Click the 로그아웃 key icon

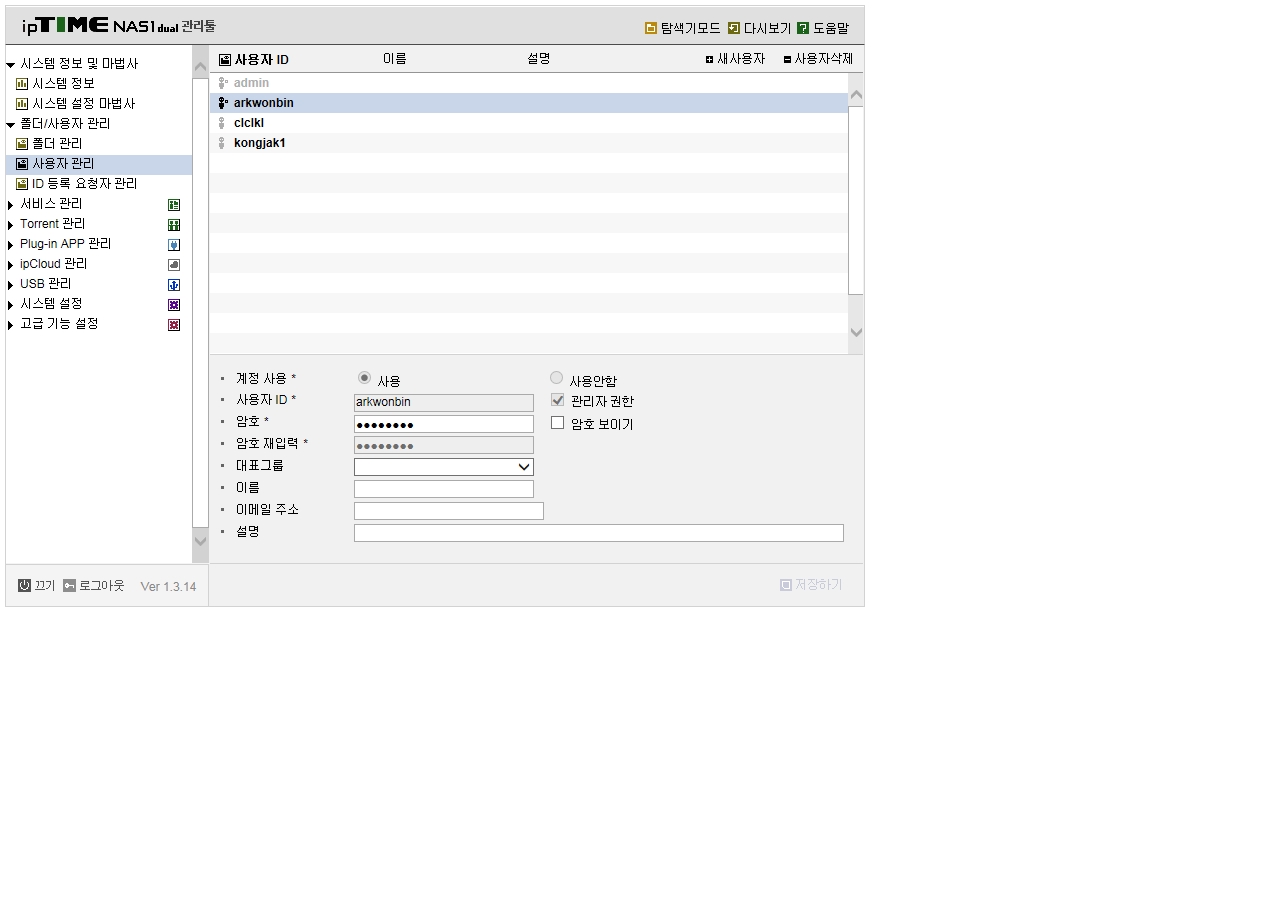(69, 585)
